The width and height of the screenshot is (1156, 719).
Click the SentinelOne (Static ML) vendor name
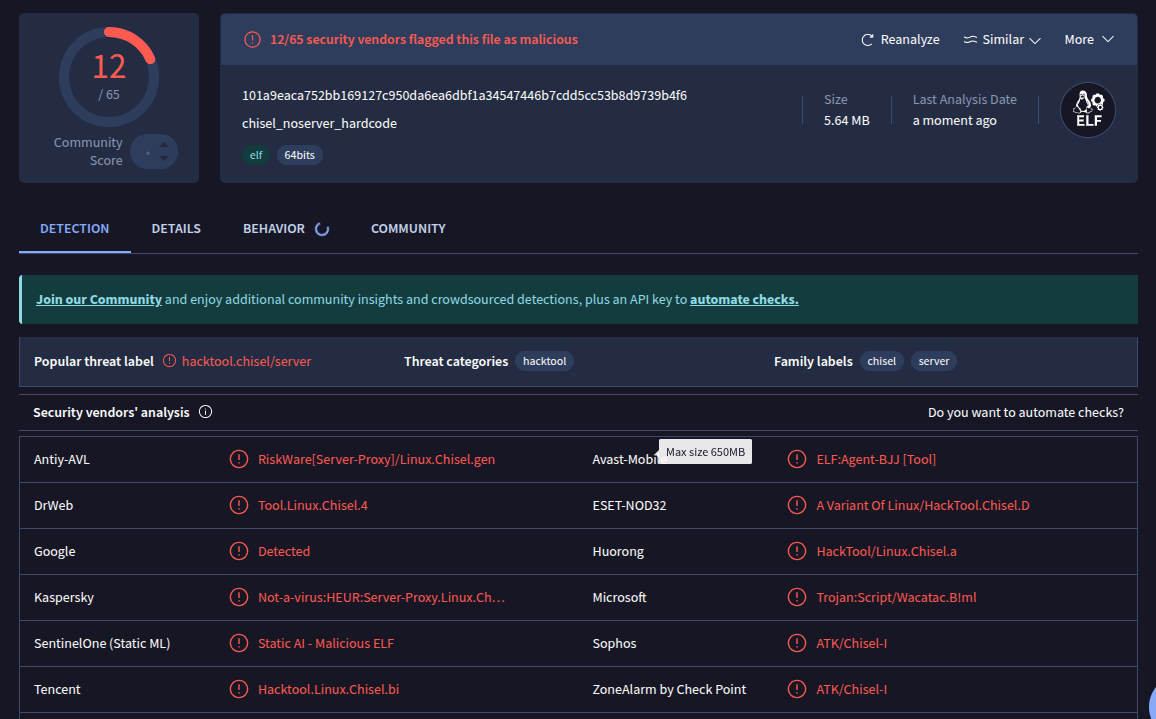[x=102, y=643]
